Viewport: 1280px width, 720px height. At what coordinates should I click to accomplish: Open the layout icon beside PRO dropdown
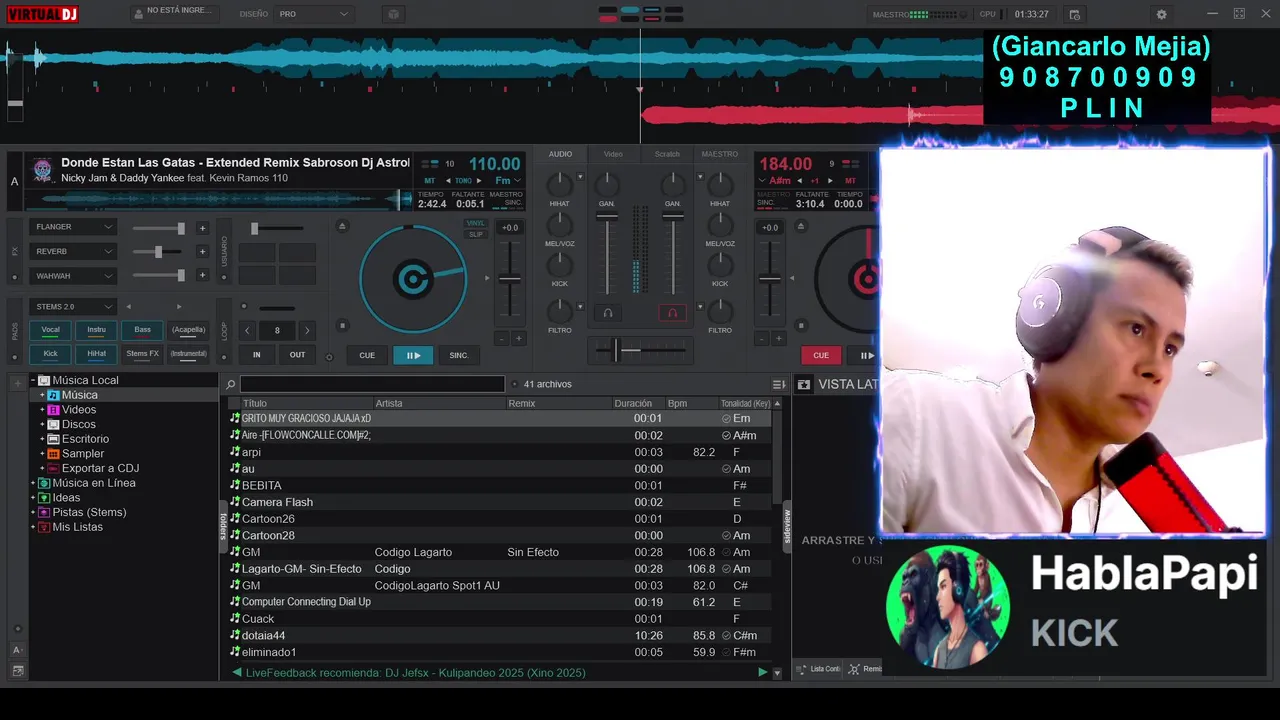point(393,14)
